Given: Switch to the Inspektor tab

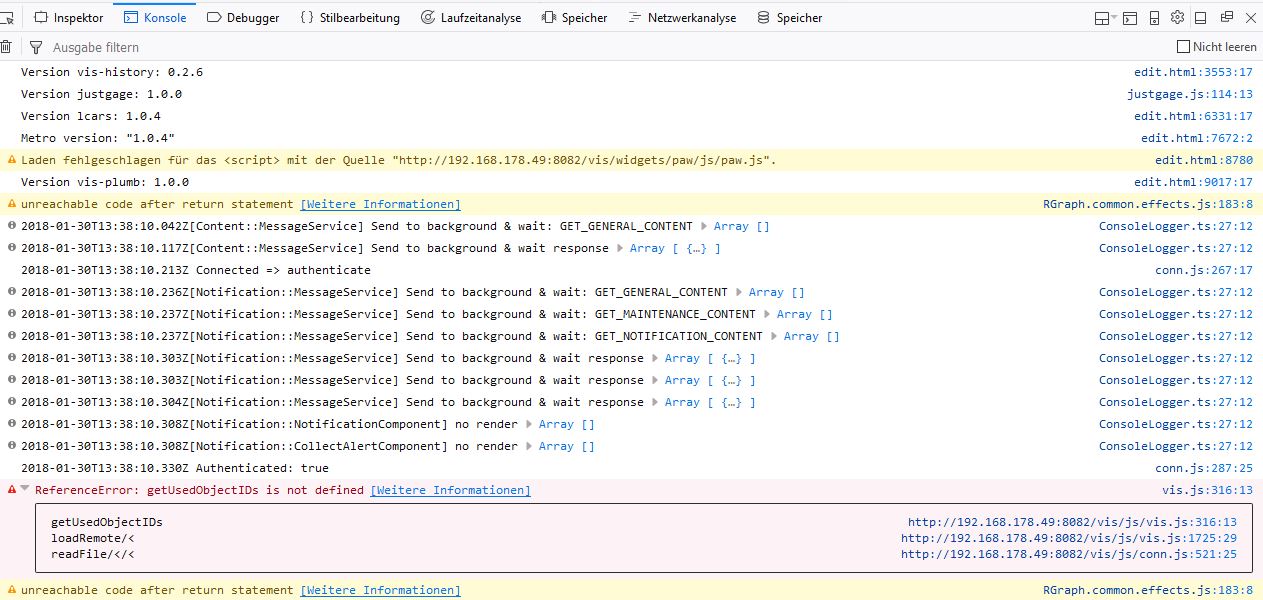Looking at the screenshot, I should 68,18.
